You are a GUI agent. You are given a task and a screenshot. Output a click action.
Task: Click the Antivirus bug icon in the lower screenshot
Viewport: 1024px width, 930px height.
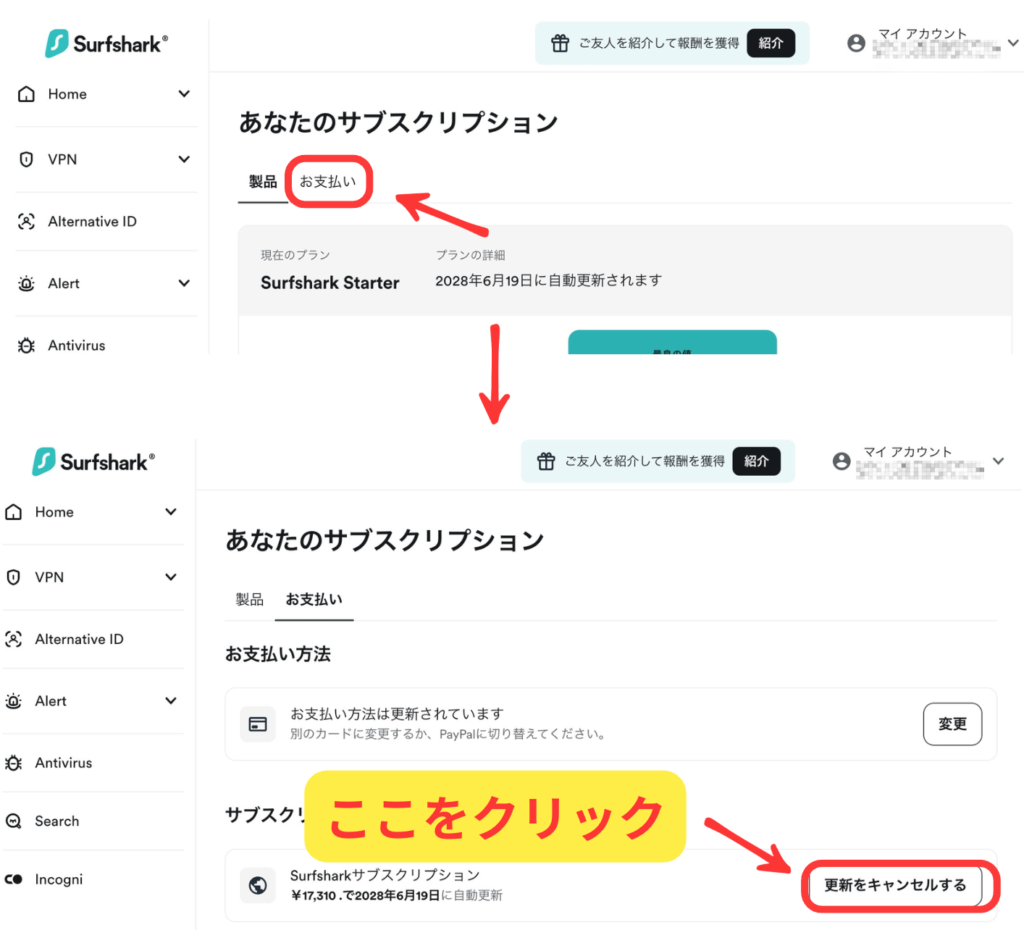coord(14,763)
